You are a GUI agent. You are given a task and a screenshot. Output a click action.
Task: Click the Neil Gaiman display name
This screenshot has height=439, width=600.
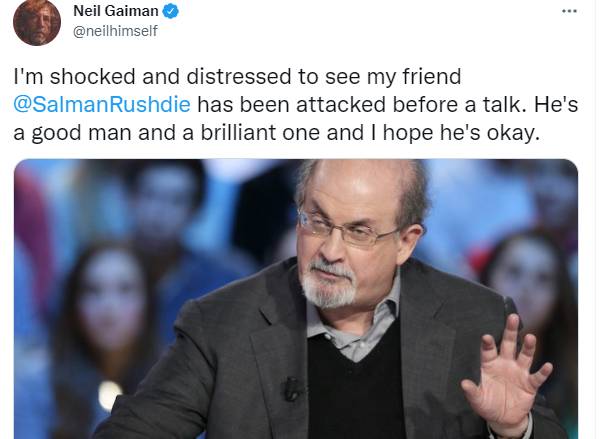tap(116, 11)
